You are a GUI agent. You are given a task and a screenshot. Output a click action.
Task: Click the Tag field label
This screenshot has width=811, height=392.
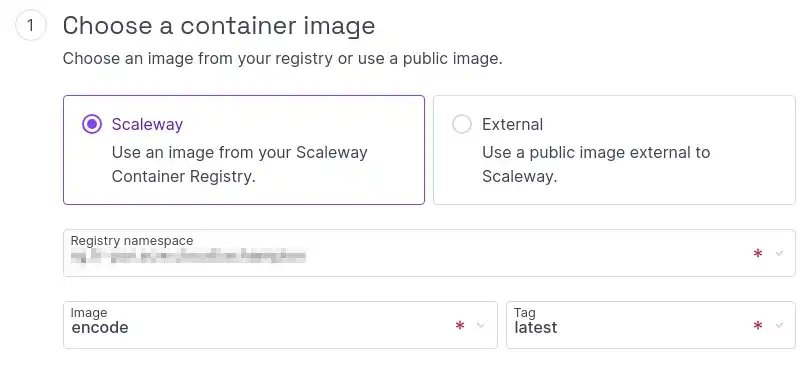pos(524,313)
